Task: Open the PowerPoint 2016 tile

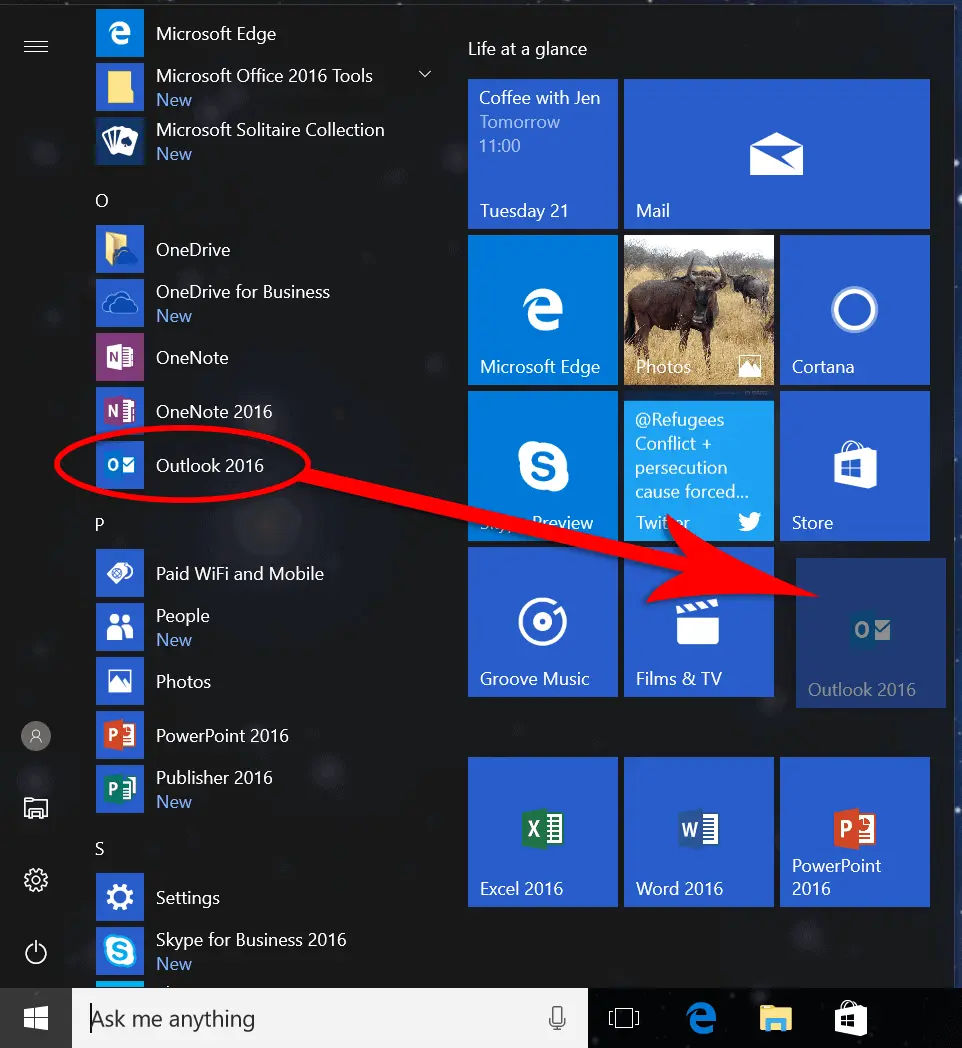Action: click(x=855, y=831)
